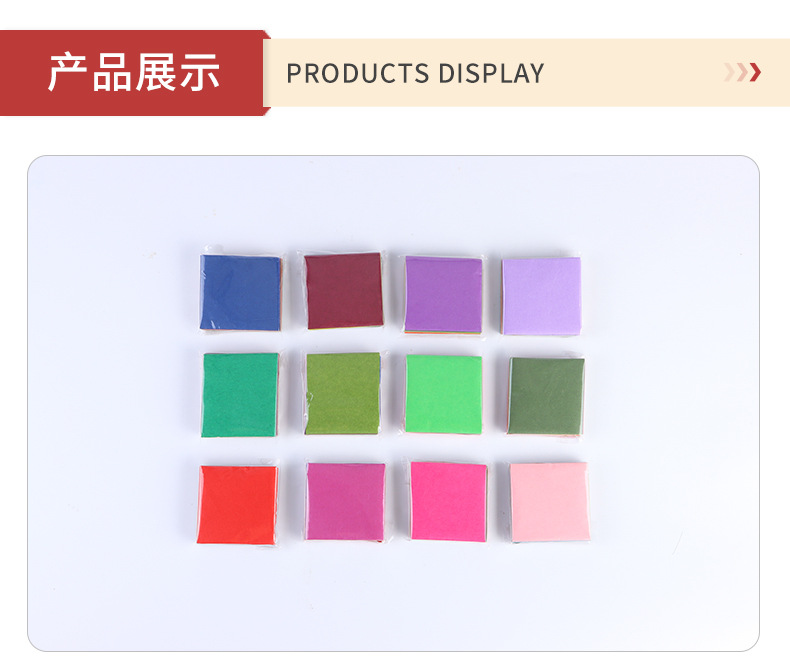
Task: Select the teal green paper pack
Action: coord(240,394)
